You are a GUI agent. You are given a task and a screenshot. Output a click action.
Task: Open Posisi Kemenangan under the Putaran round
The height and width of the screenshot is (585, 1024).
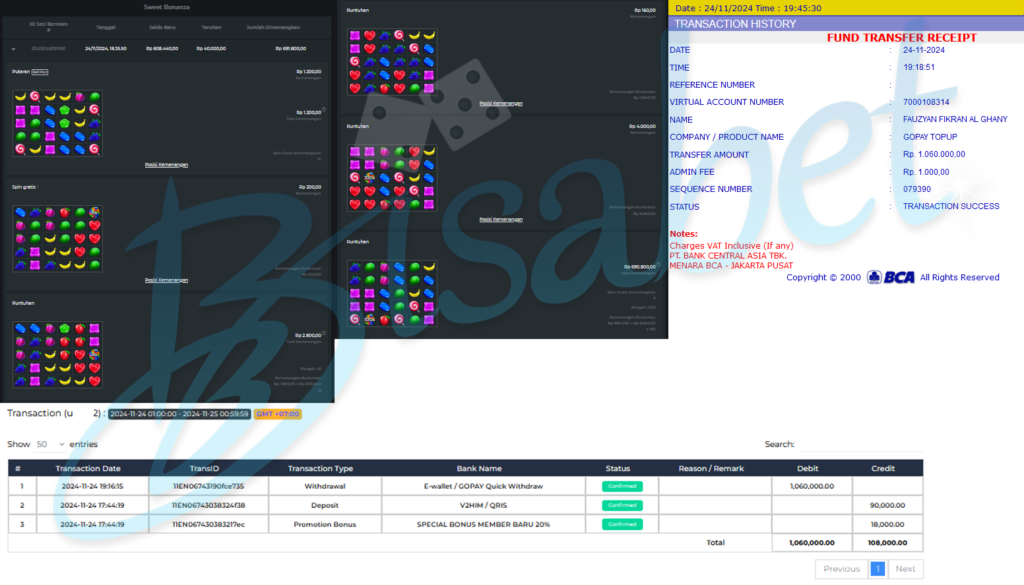pos(166,165)
